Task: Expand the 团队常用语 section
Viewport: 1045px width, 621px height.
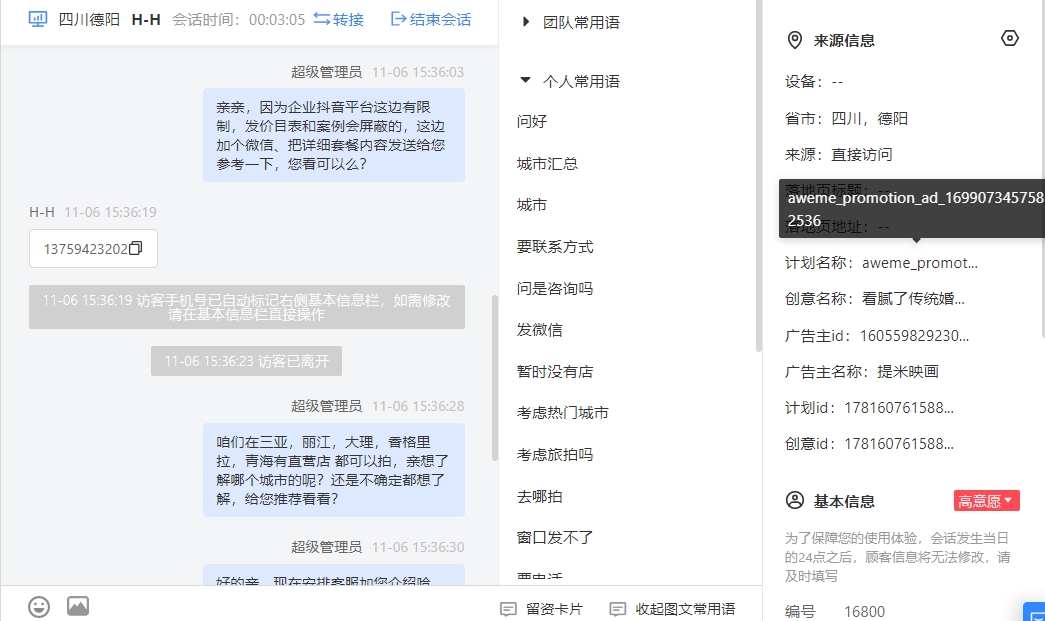Action: [572, 23]
